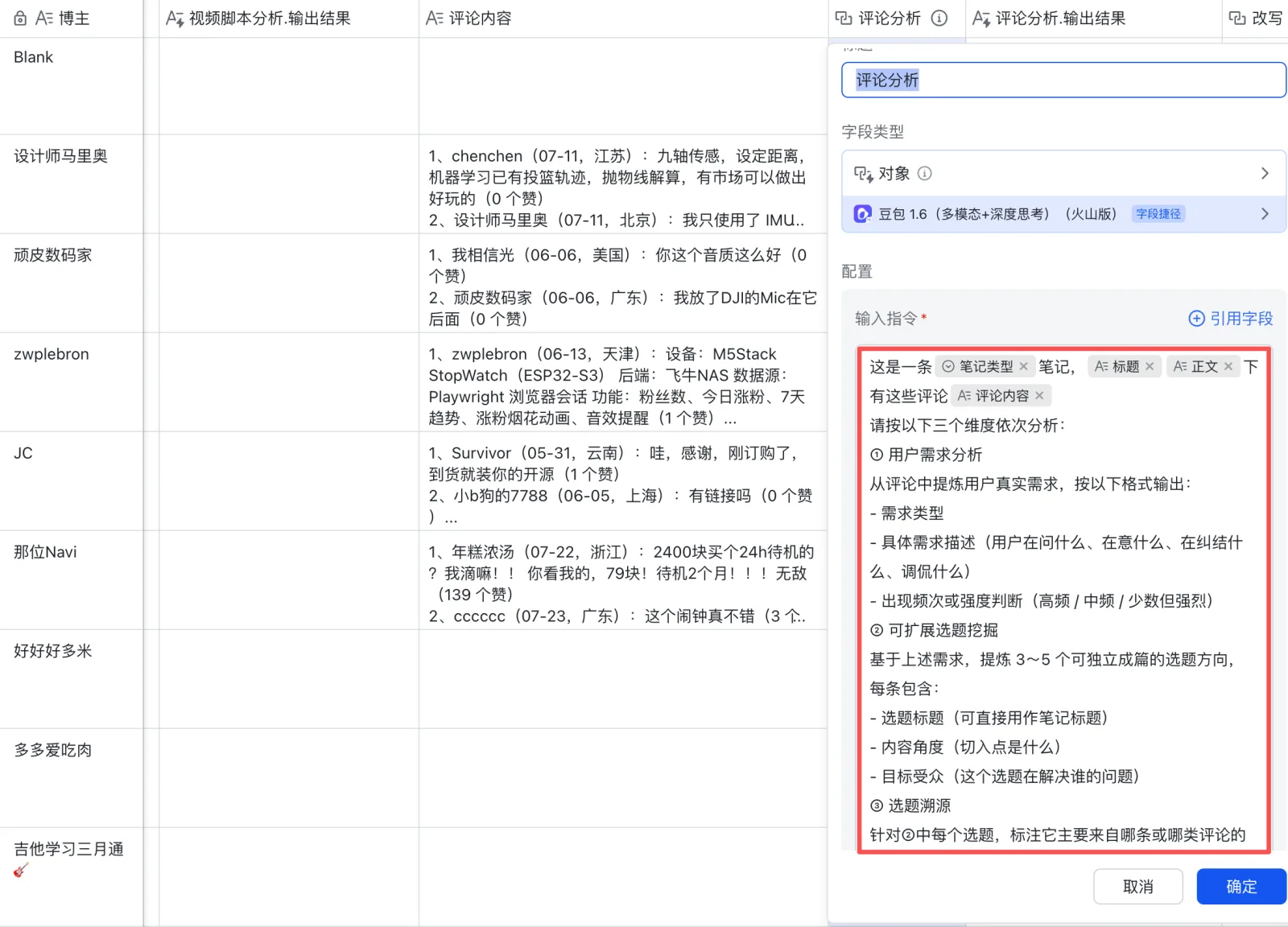1288x927 pixels.
Task: Focus the 评论分析 title input field
Action: tap(1063, 80)
